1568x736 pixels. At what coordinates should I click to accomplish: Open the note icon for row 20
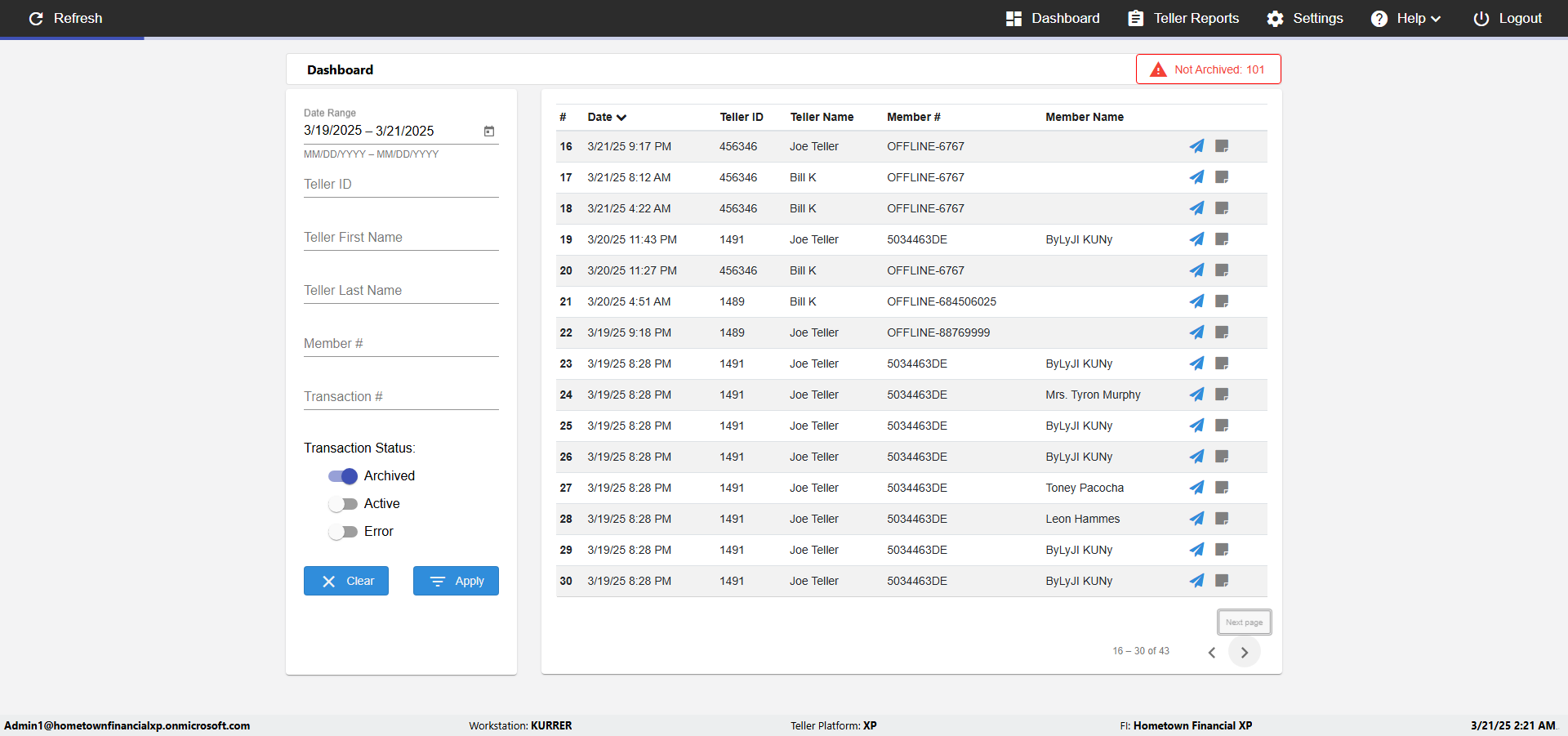[x=1222, y=270]
